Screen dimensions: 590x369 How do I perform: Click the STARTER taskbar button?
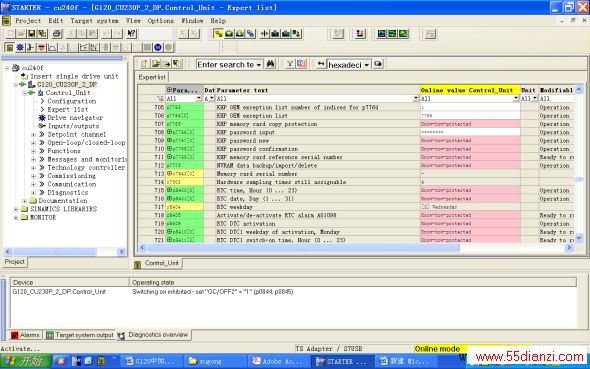(x=342, y=361)
